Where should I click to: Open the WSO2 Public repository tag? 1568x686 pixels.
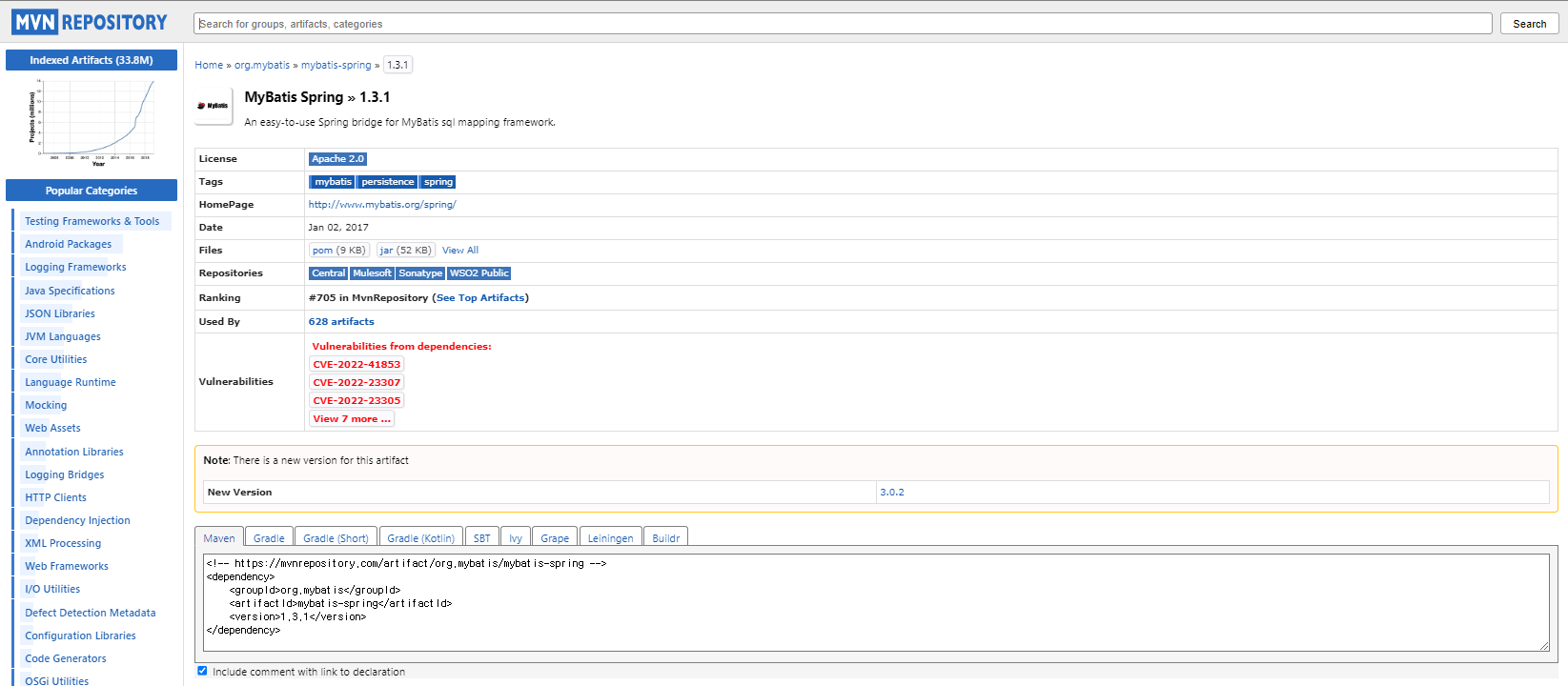(x=479, y=273)
